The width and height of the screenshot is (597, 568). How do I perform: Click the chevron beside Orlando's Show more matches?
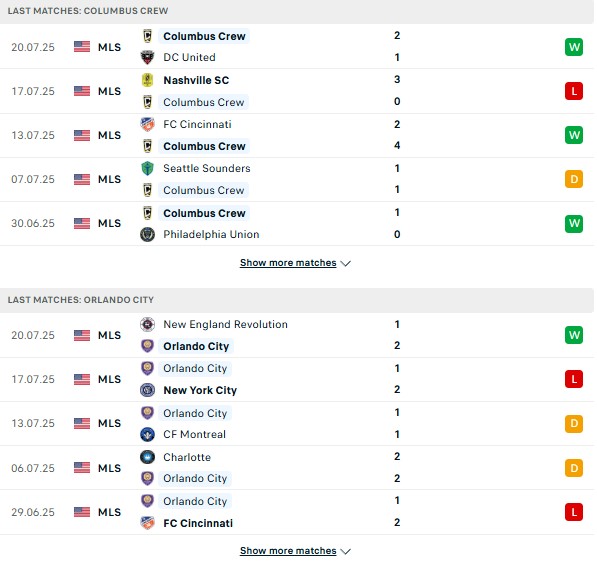(345, 551)
